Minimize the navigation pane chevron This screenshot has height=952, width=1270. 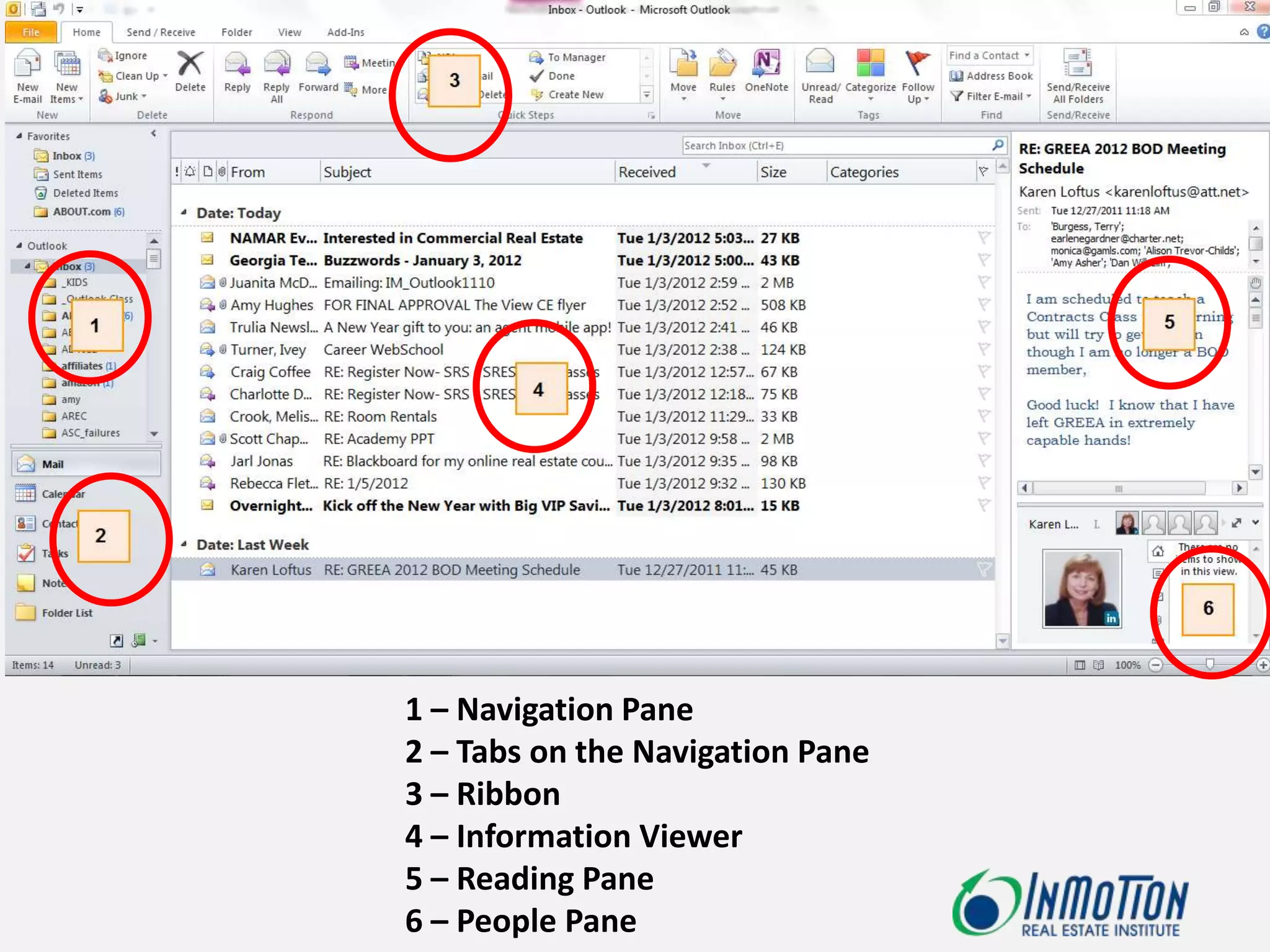(153, 133)
